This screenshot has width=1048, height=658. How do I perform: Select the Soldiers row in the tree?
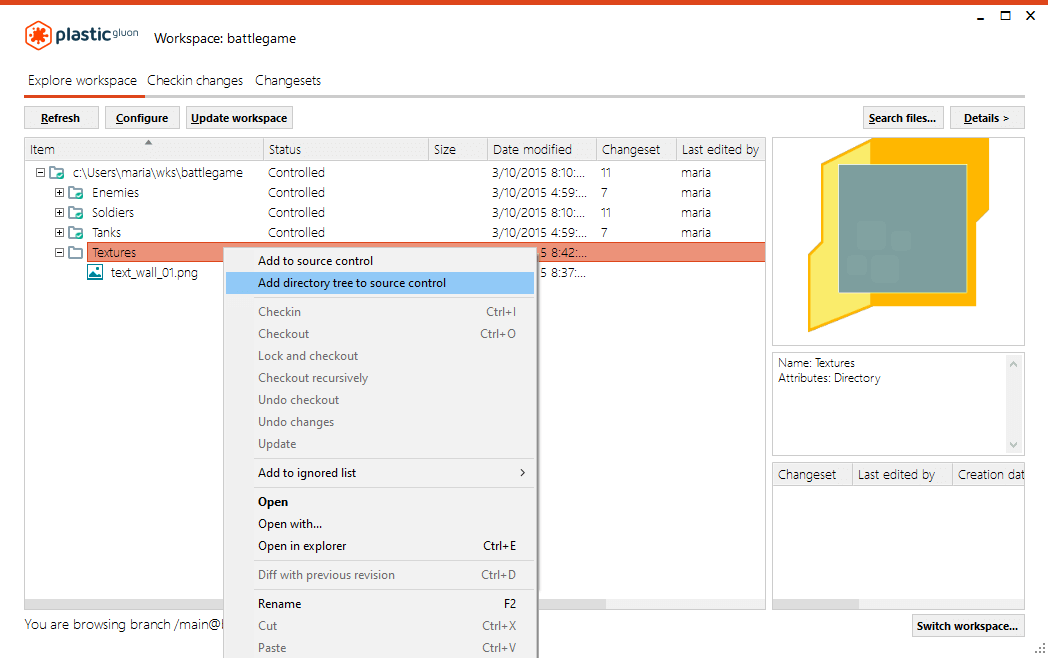coord(394,213)
